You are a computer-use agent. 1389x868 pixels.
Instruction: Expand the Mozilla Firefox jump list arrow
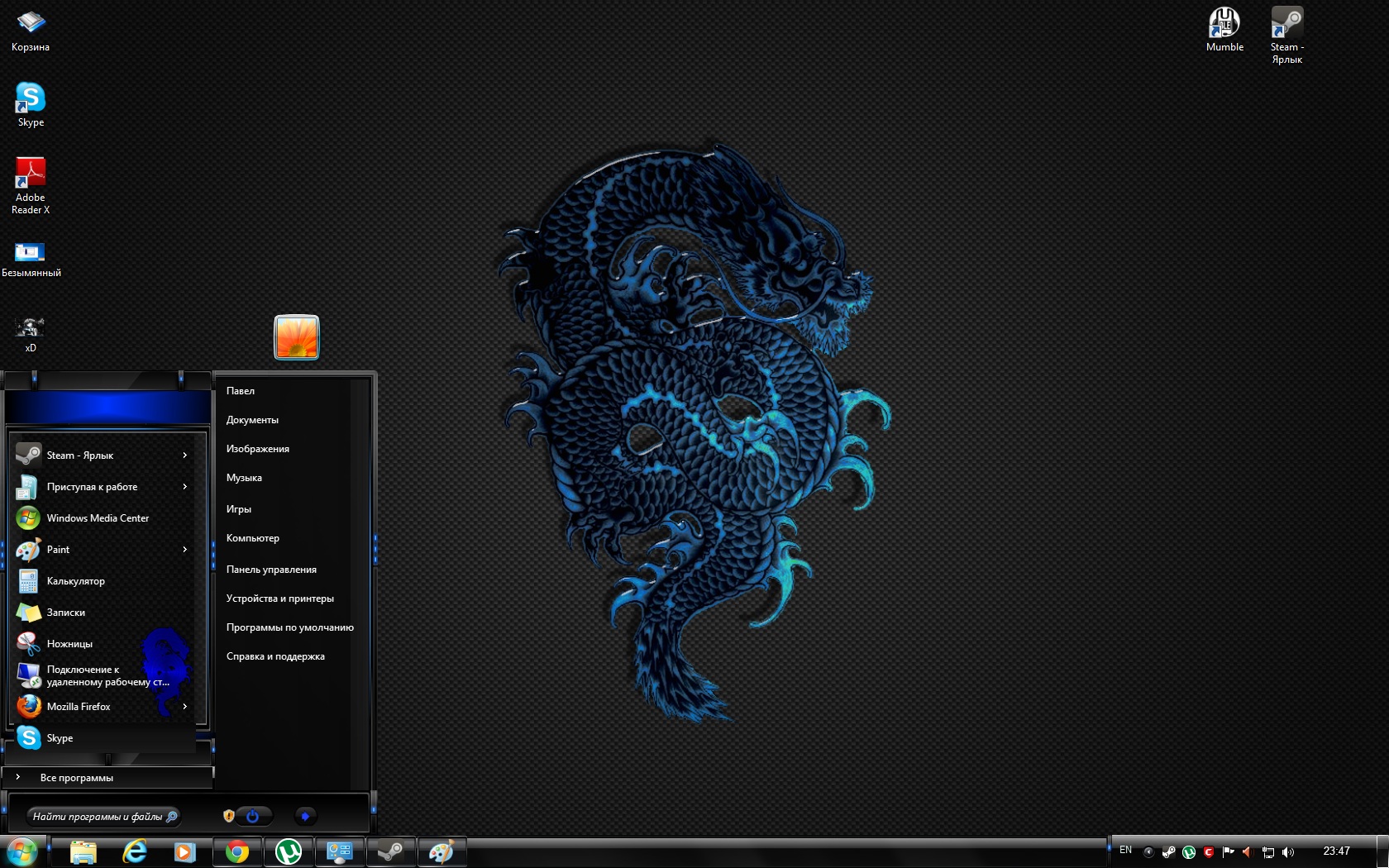click(x=185, y=707)
